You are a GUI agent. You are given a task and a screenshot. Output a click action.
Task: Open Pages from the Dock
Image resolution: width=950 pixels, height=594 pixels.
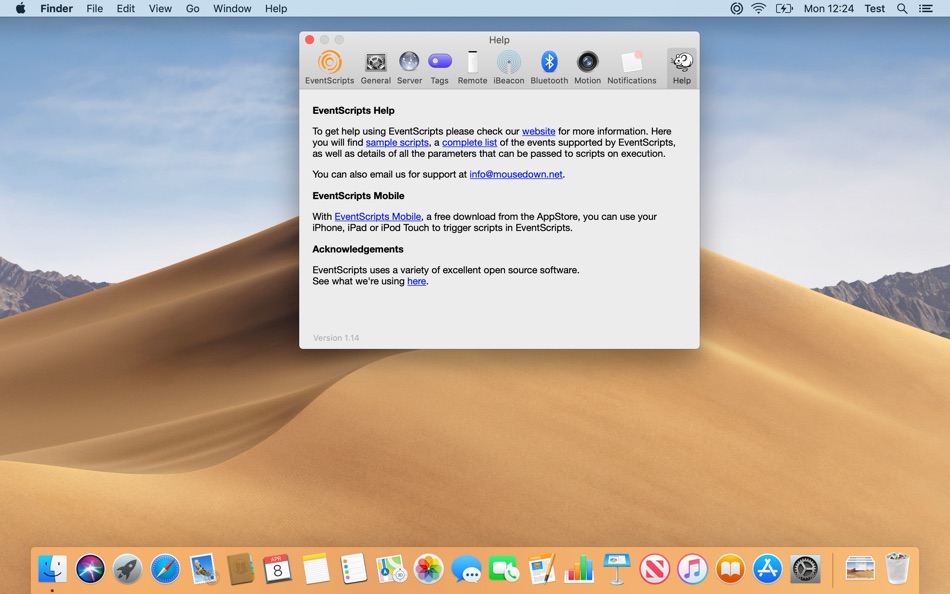(x=541, y=569)
